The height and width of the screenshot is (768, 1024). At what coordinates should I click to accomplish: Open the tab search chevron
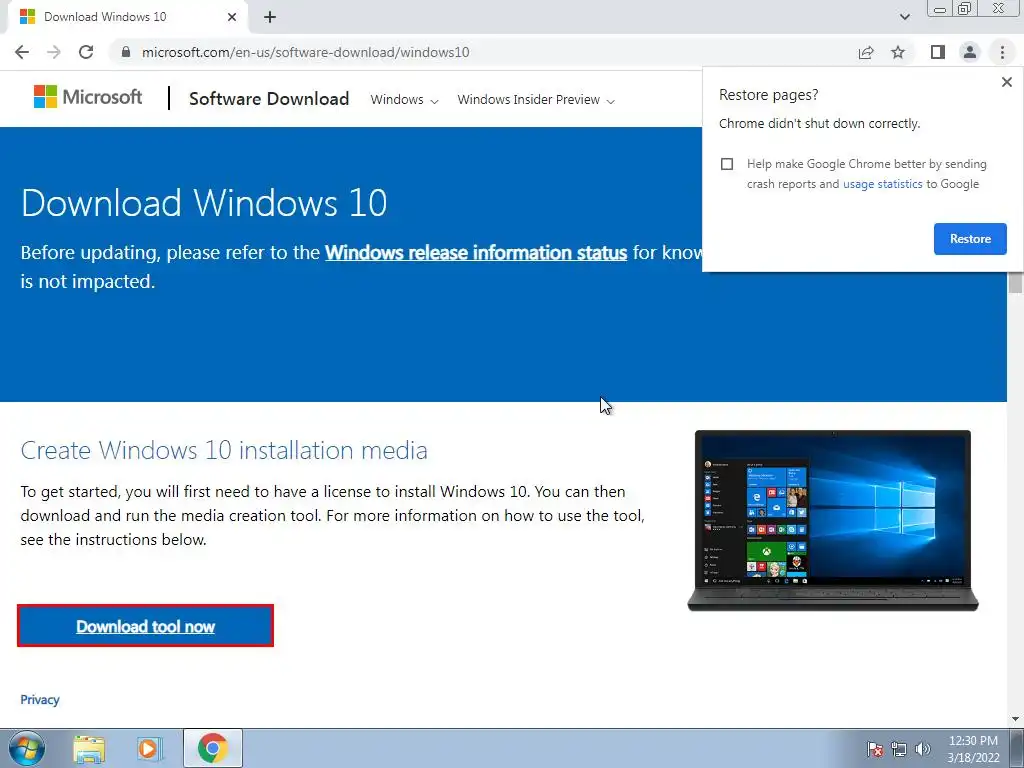[904, 17]
